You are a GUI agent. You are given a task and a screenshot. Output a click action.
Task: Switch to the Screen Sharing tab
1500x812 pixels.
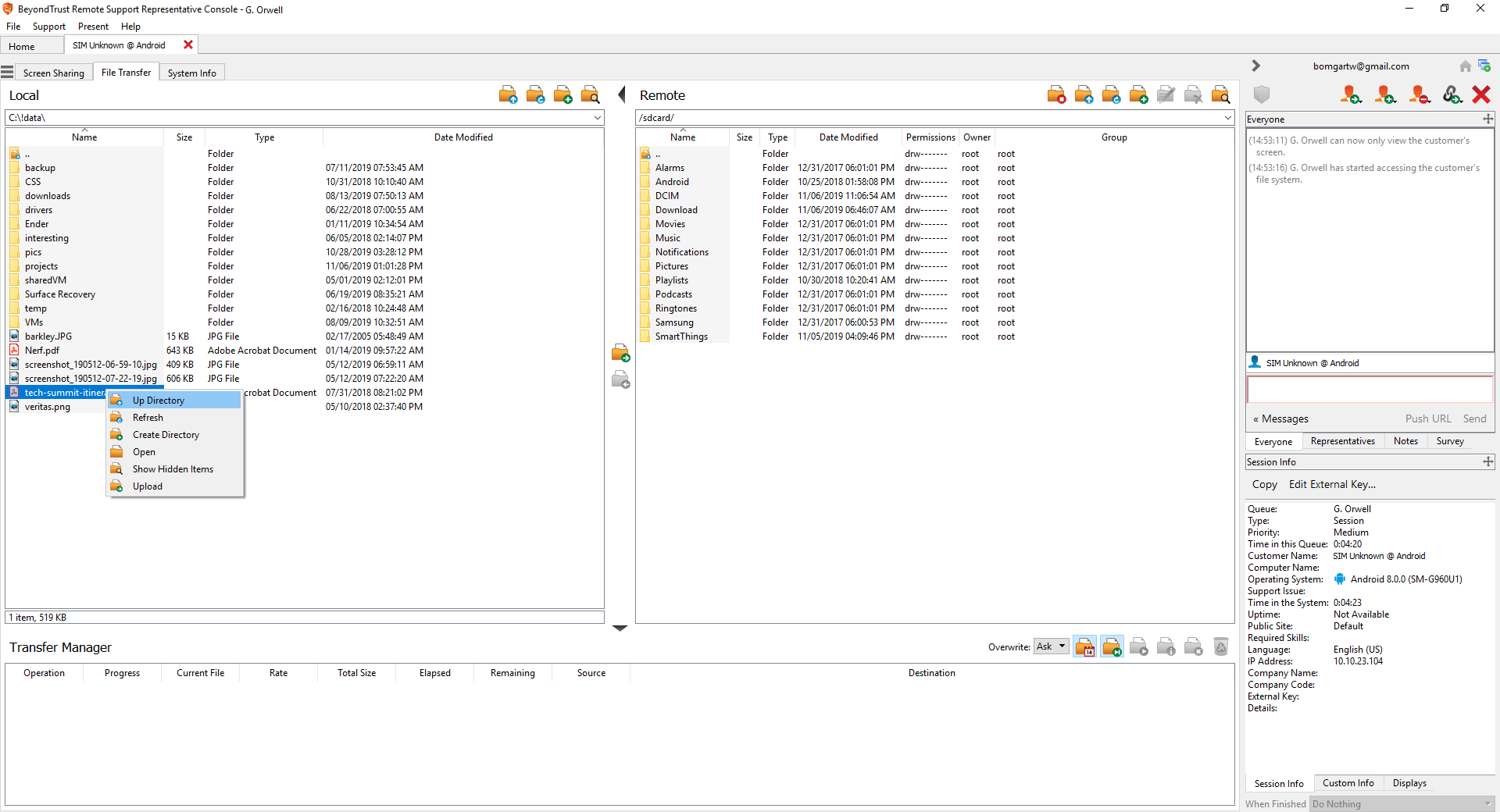pos(53,73)
